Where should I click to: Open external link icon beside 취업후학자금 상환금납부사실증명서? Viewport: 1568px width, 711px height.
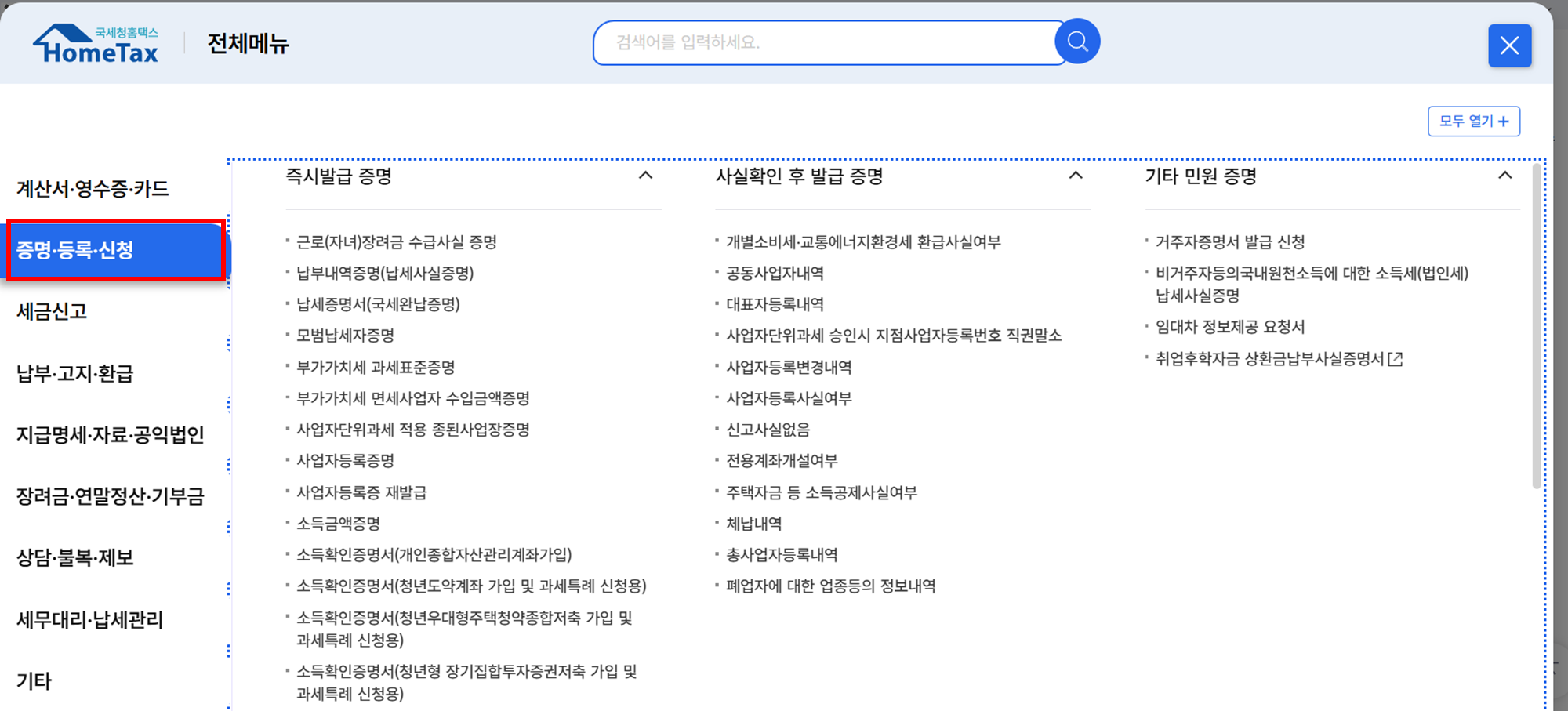1396,359
